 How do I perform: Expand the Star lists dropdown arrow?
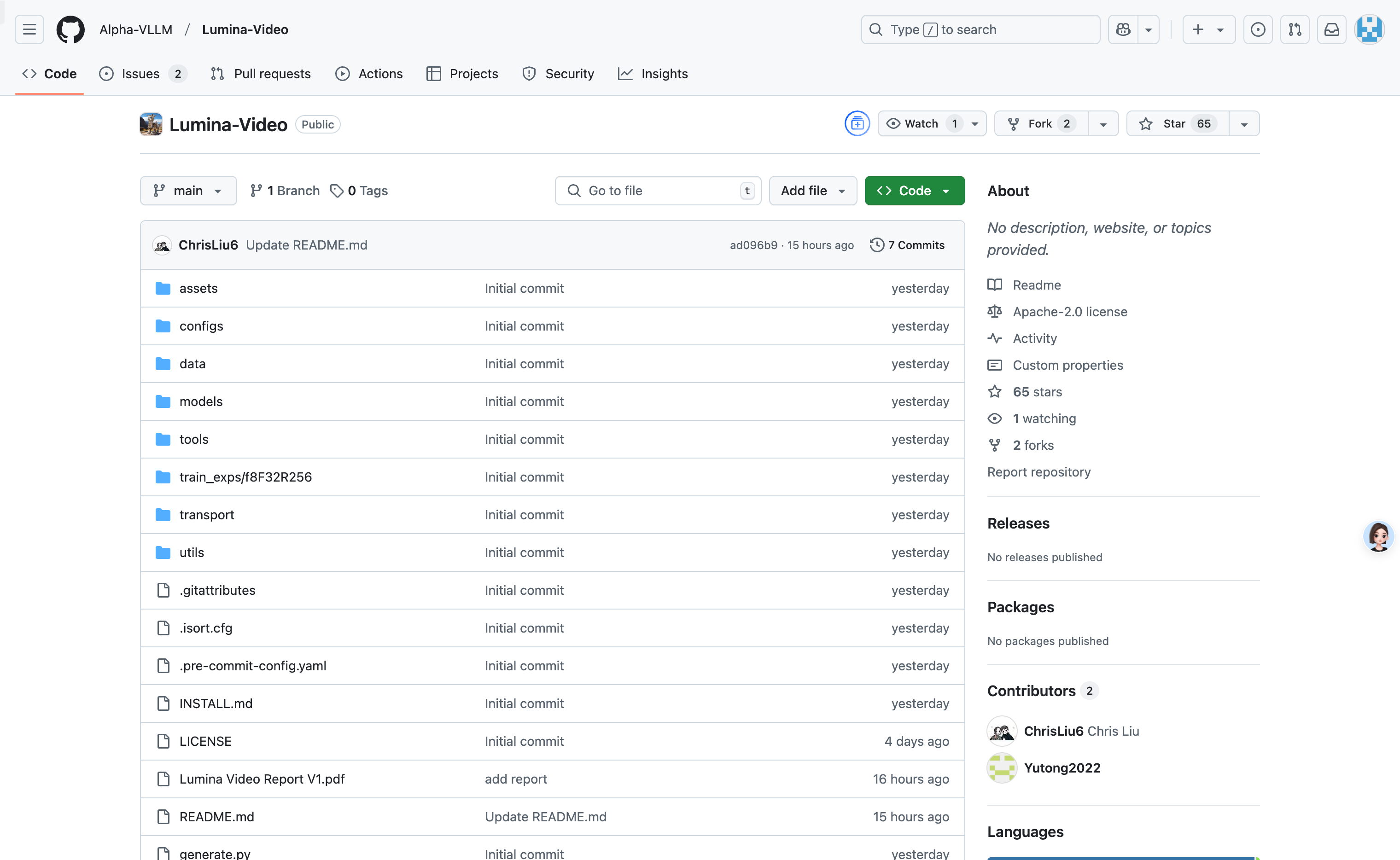(1244, 124)
